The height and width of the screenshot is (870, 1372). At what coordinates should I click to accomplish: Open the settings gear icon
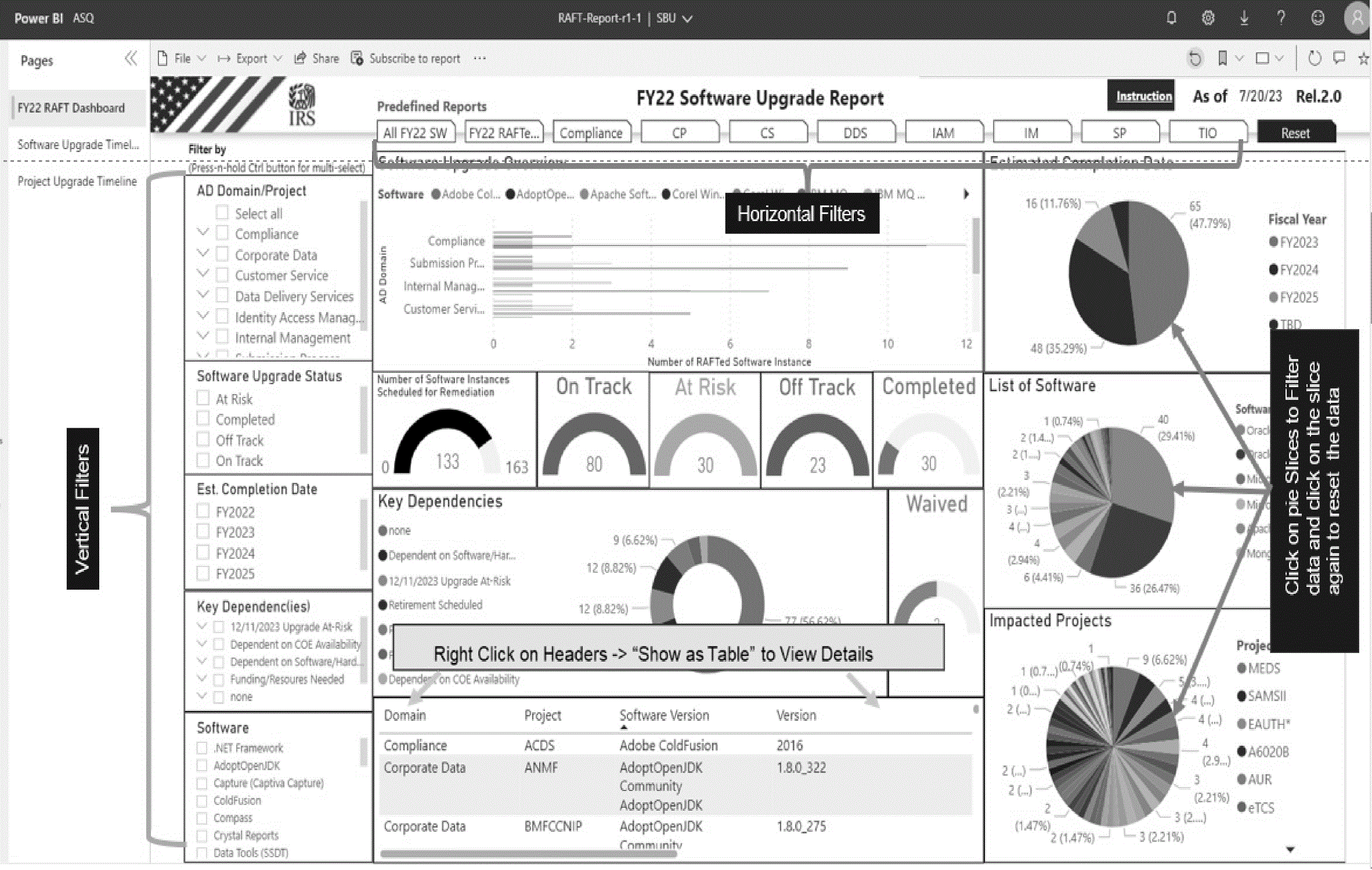point(1208,18)
